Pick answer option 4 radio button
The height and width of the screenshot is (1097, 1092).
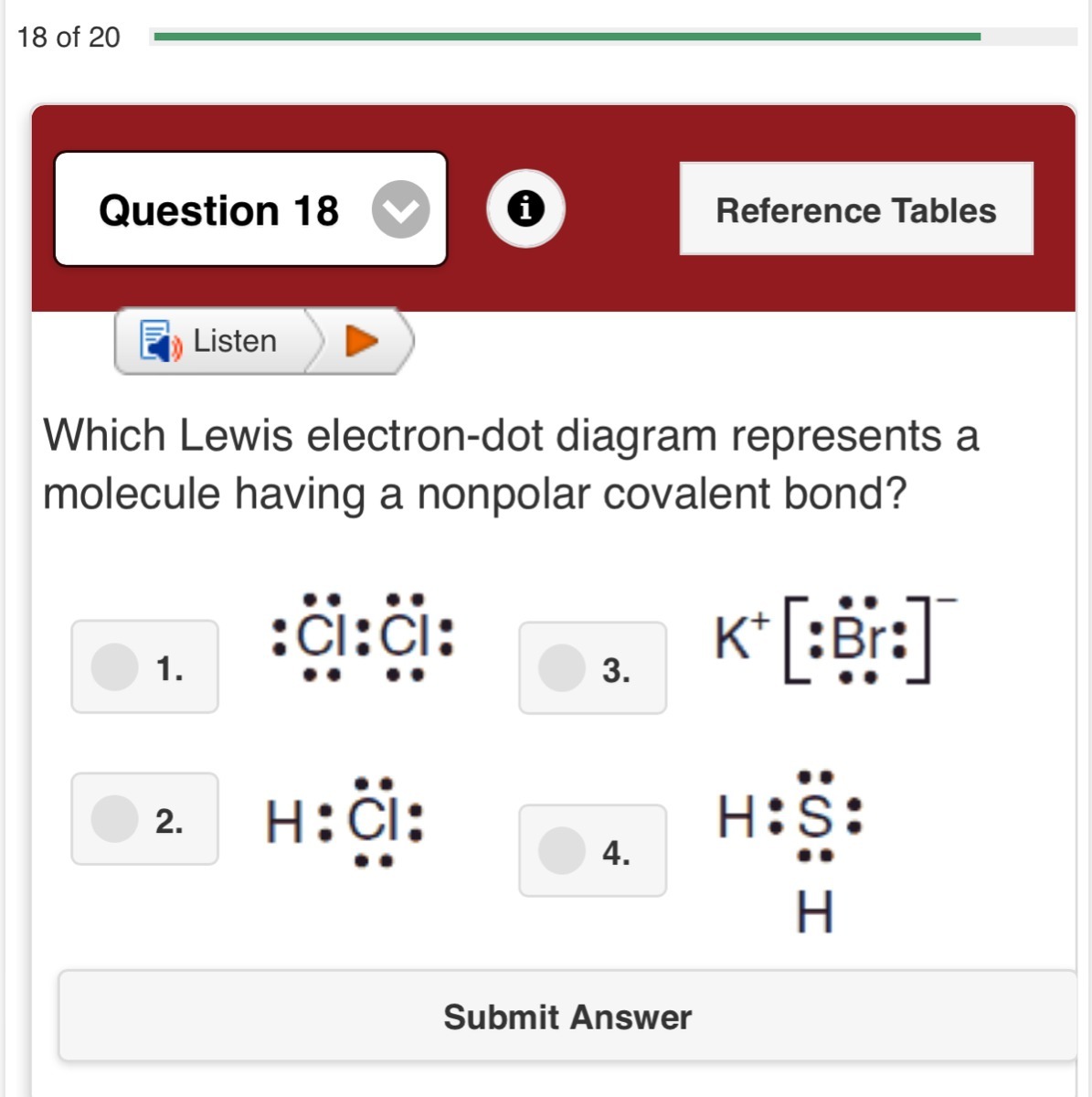562,850
